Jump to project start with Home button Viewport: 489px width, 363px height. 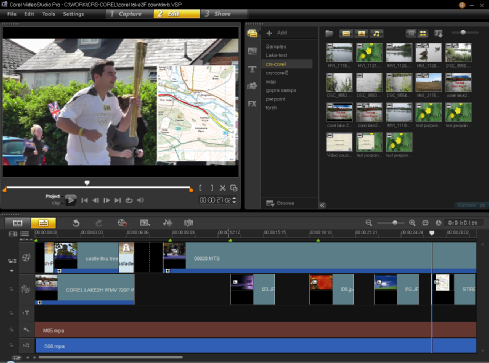pyautogui.click(x=85, y=200)
